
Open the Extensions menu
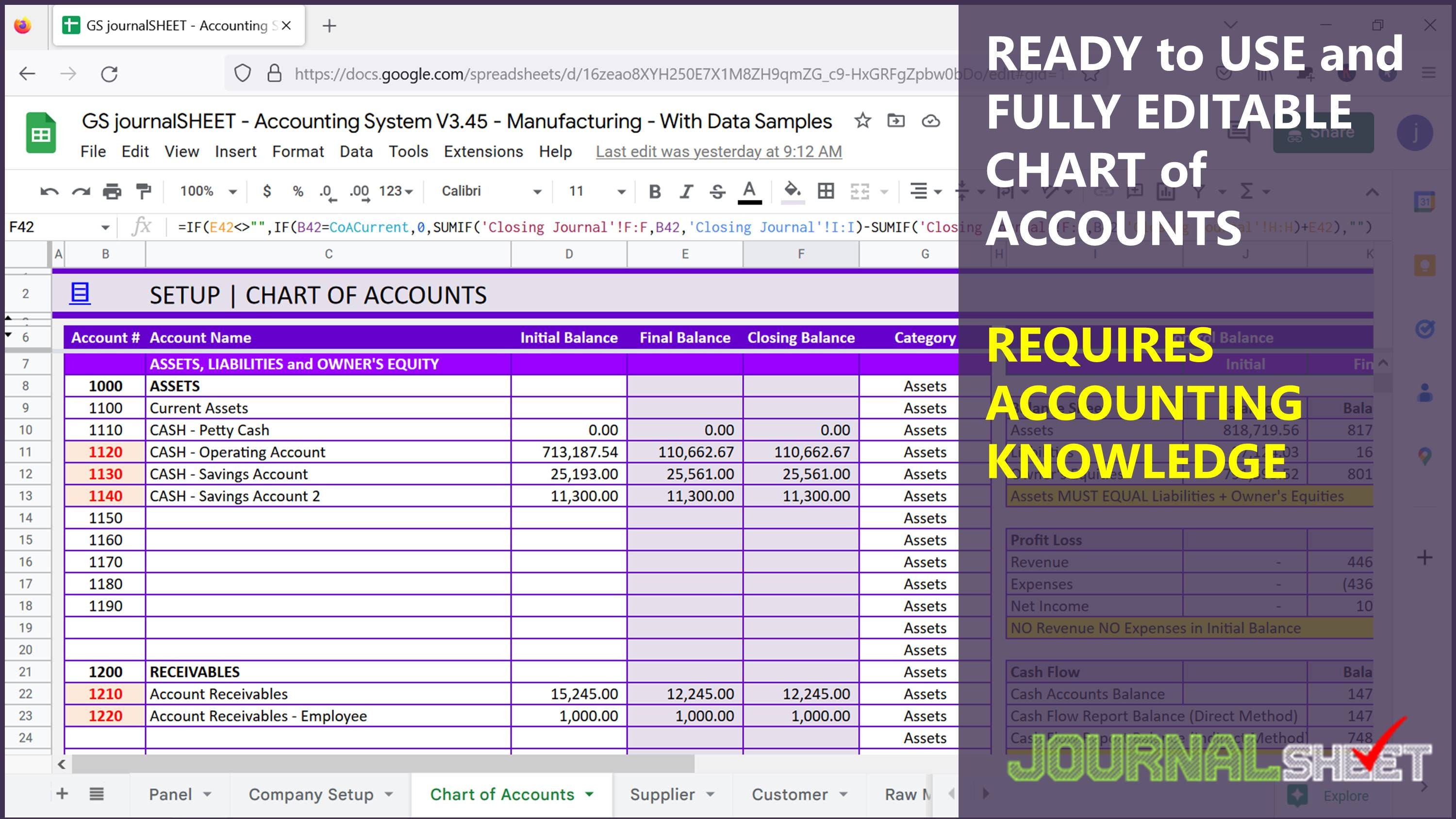pos(483,151)
